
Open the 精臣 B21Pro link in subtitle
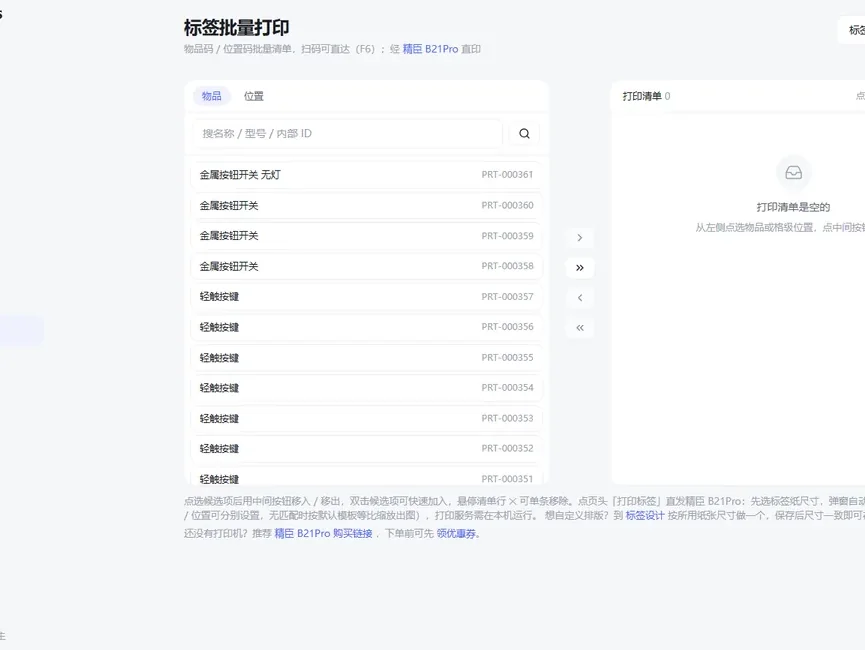point(430,49)
